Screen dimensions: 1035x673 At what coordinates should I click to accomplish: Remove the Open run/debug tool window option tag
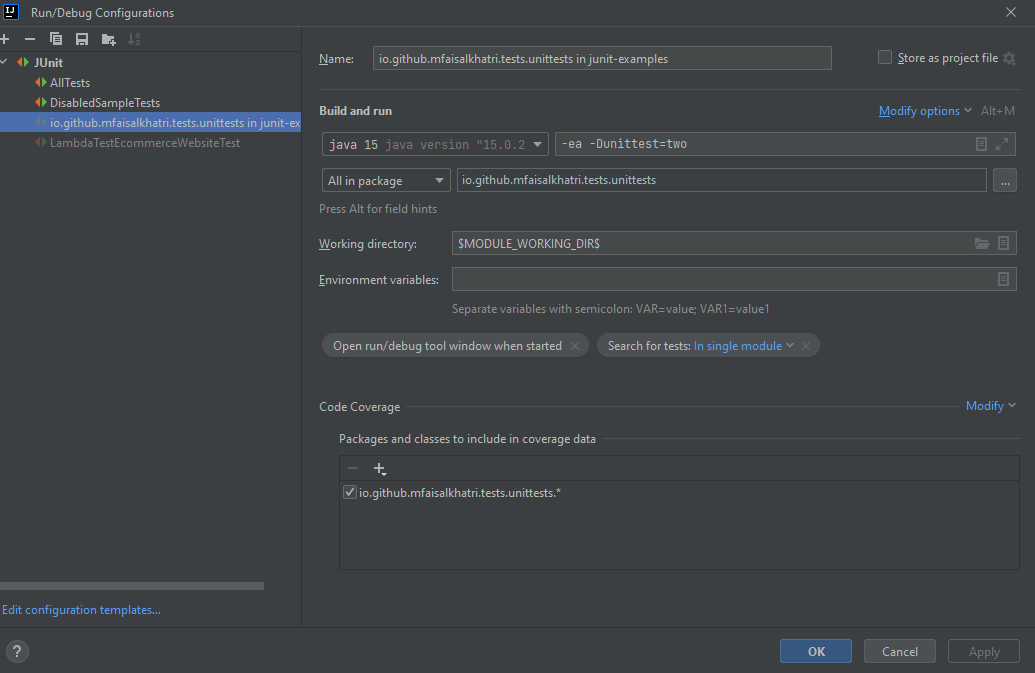[574, 346]
